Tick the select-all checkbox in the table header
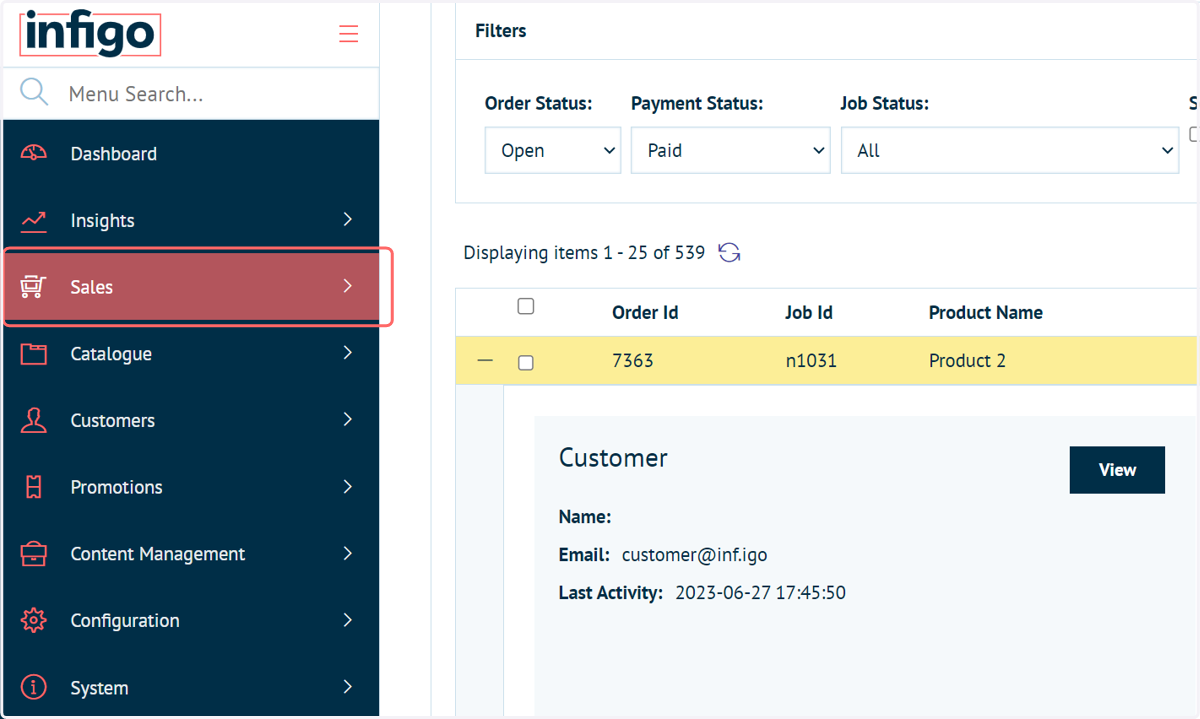This screenshot has height=719, width=1200. pos(526,307)
